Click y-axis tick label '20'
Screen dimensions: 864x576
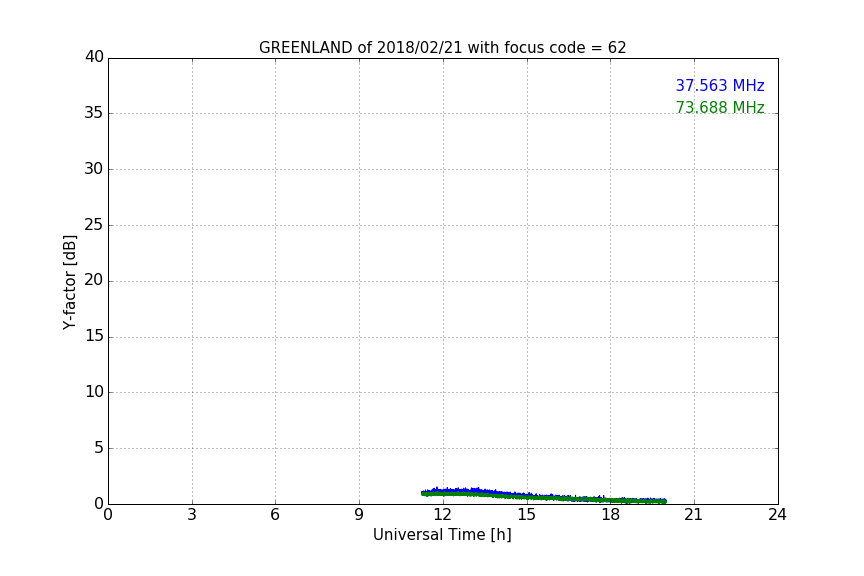(x=94, y=280)
